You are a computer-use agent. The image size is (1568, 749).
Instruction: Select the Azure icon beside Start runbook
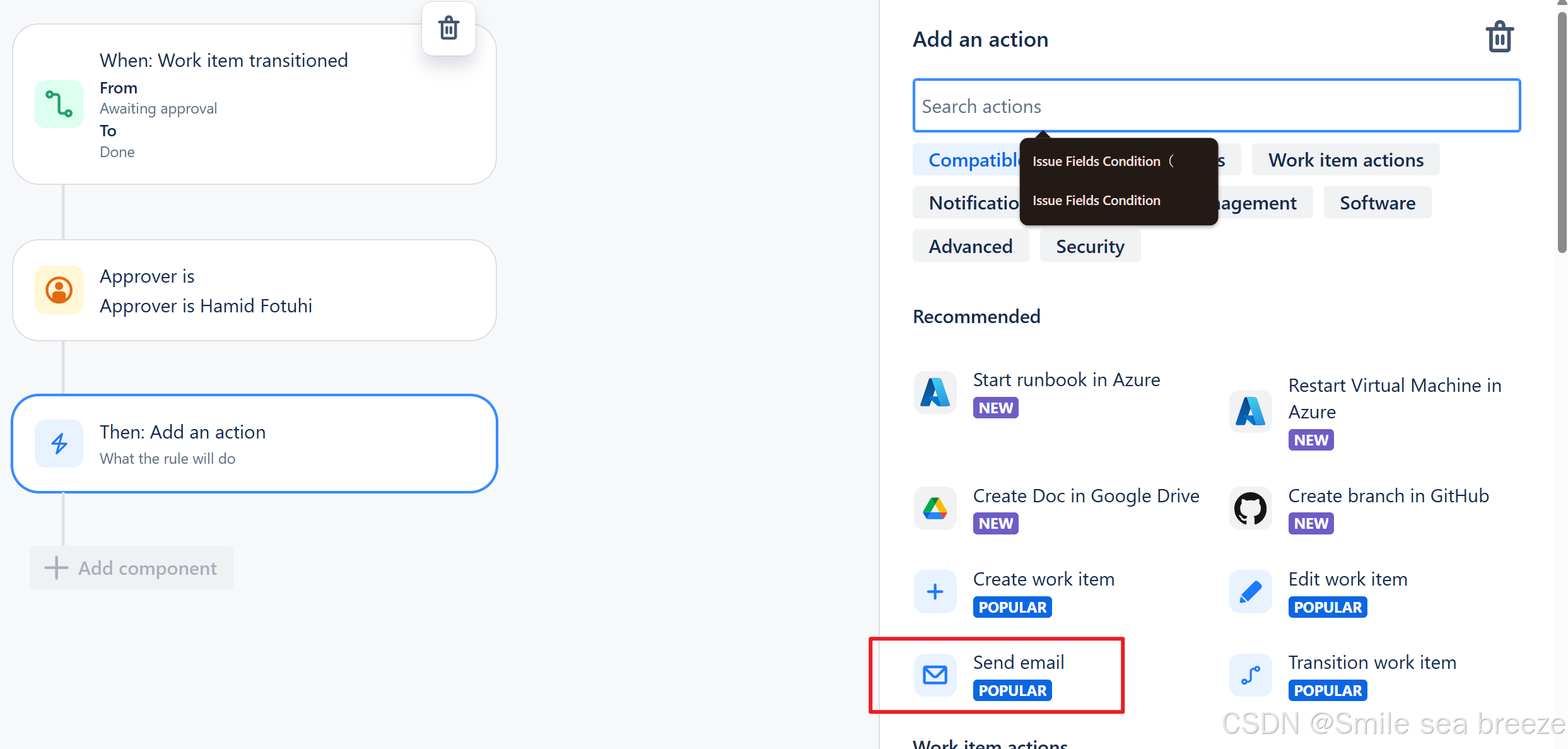[x=935, y=392]
